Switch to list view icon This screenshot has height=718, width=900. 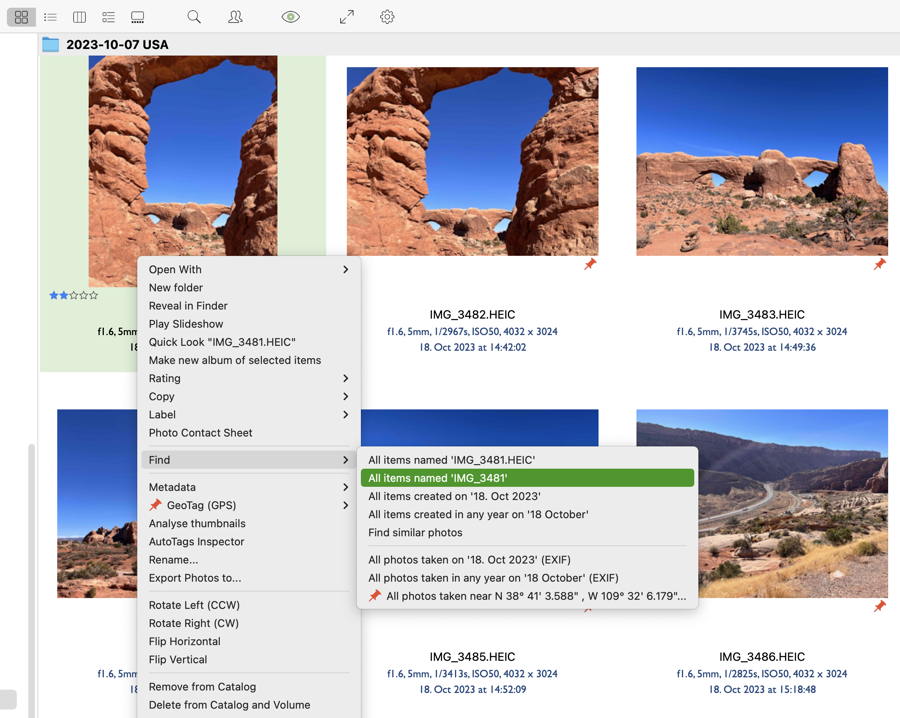click(50, 17)
